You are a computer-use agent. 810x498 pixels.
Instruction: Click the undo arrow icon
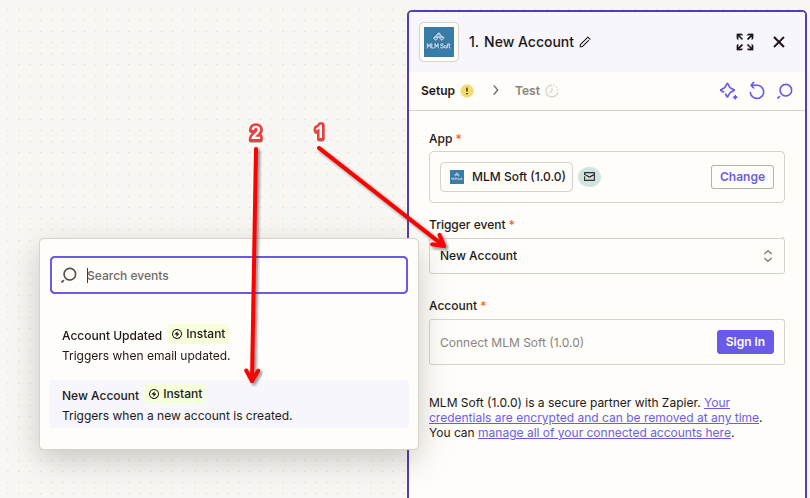[x=757, y=91]
